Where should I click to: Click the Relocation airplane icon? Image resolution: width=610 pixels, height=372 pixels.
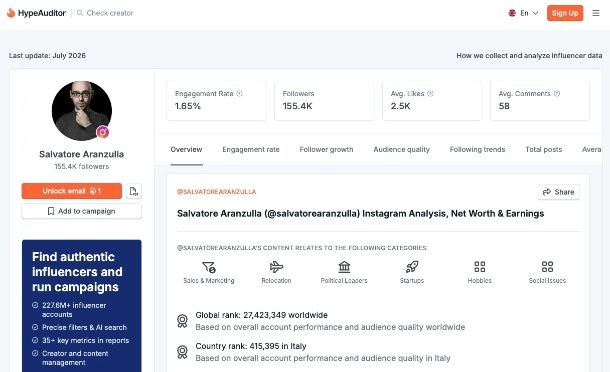pos(276,267)
